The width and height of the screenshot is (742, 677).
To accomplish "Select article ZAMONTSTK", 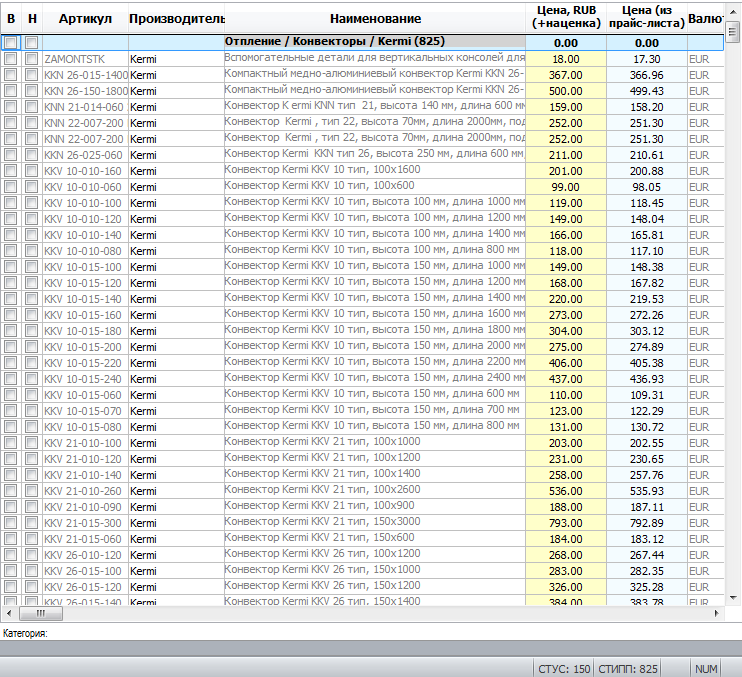I will coord(75,59).
